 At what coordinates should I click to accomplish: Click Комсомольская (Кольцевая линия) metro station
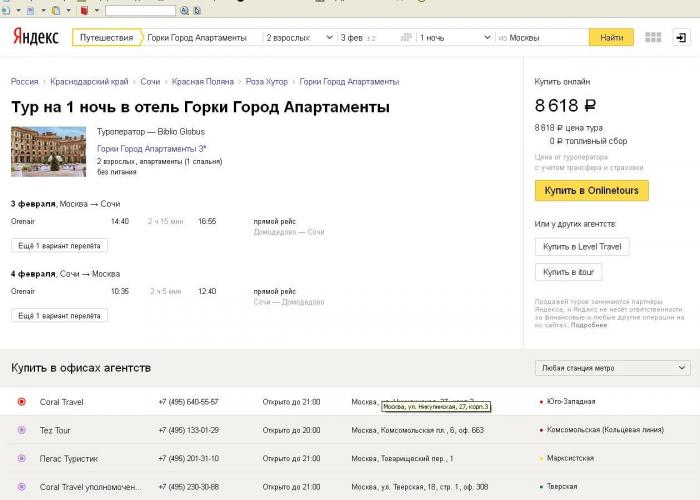[605, 429]
